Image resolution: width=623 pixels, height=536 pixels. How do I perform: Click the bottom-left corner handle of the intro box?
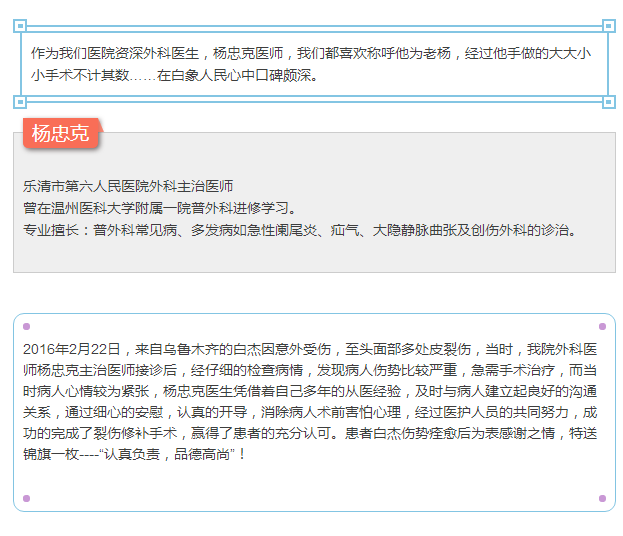[x=20, y=102]
